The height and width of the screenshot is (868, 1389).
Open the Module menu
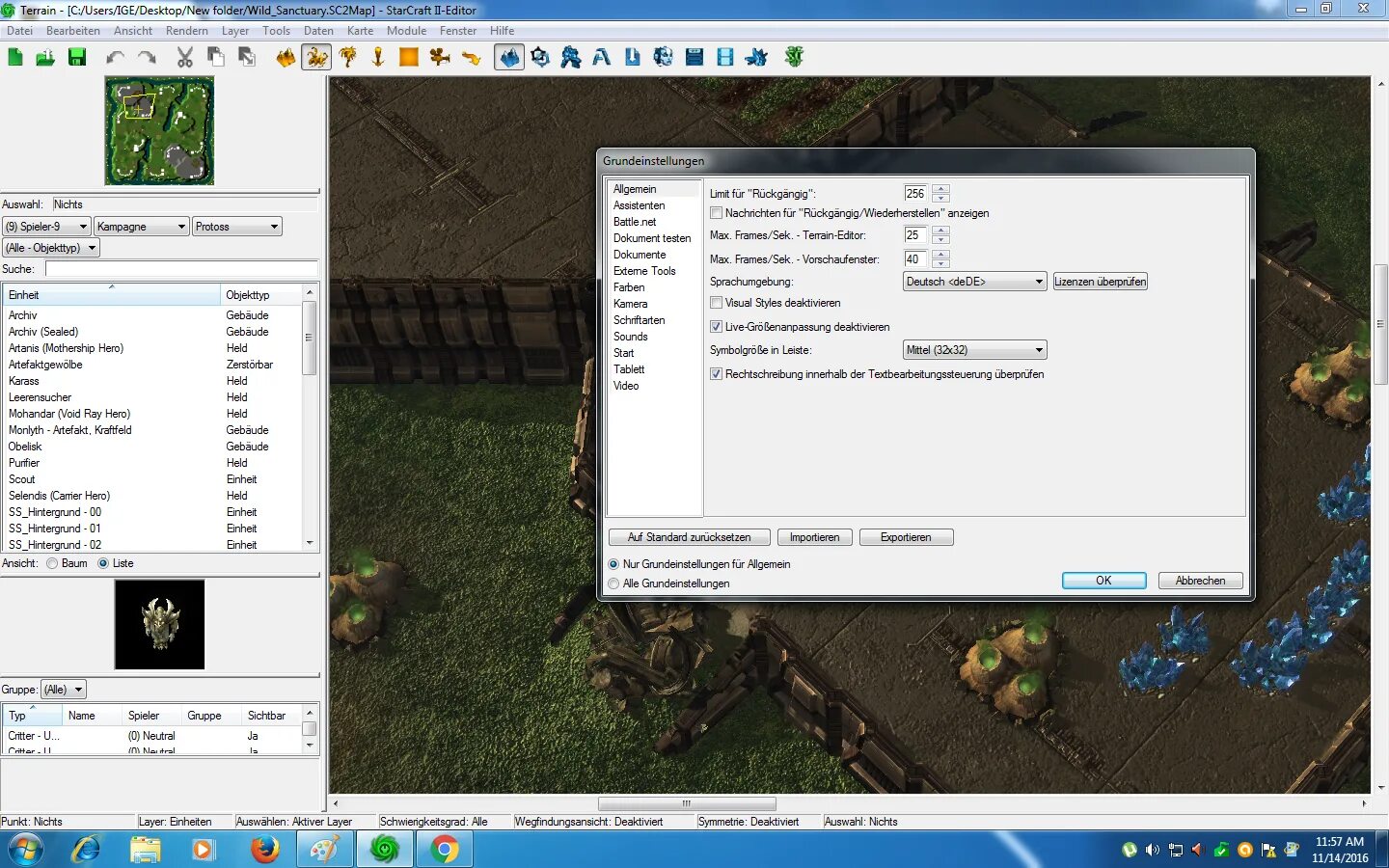[407, 31]
